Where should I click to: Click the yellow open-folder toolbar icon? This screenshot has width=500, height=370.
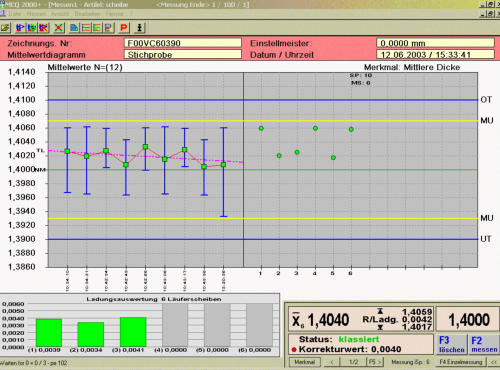pos(5,28)
